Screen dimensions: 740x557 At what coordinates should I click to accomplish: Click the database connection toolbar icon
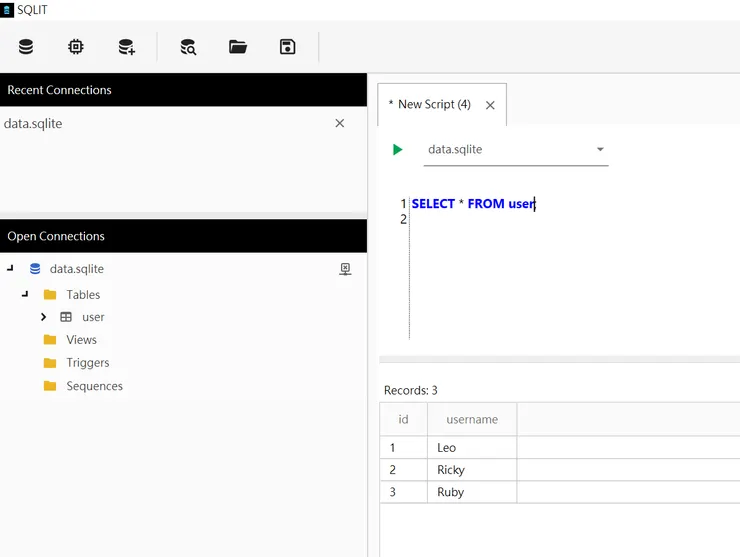26,47
